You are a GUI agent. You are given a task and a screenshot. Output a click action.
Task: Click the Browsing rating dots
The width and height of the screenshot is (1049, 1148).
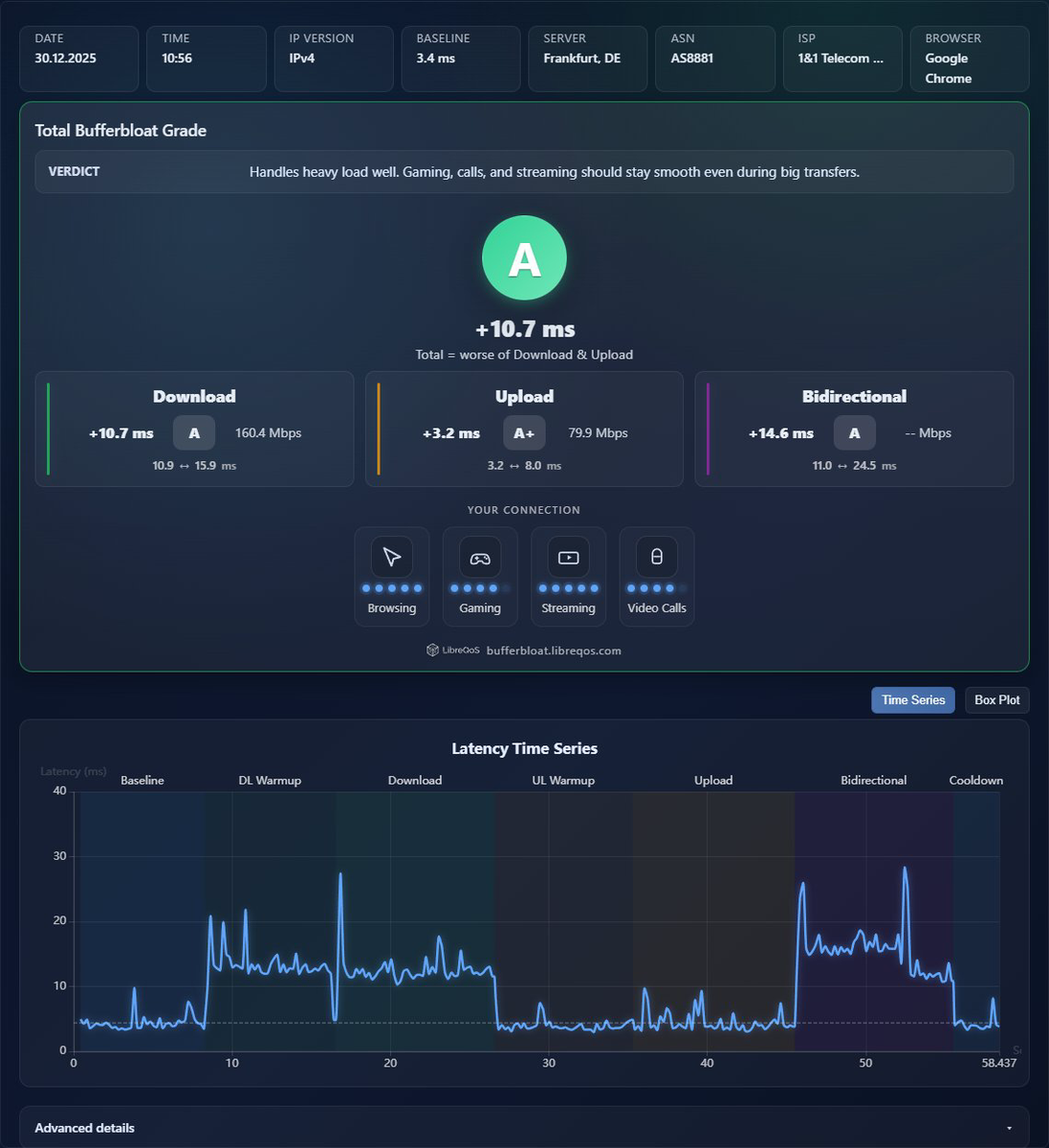coord(392,588)
